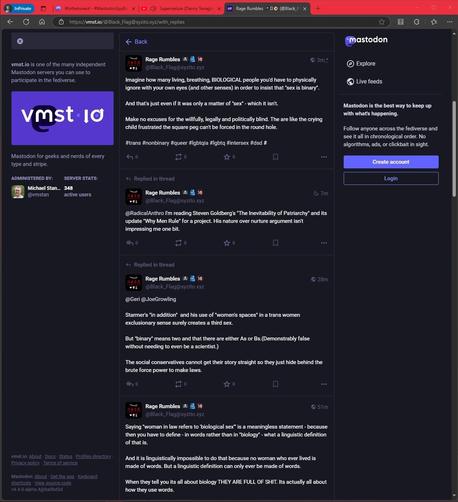Boost the first Rage Rumbles post
Viewport: 458px width, 502px height.
pos(179,157)
